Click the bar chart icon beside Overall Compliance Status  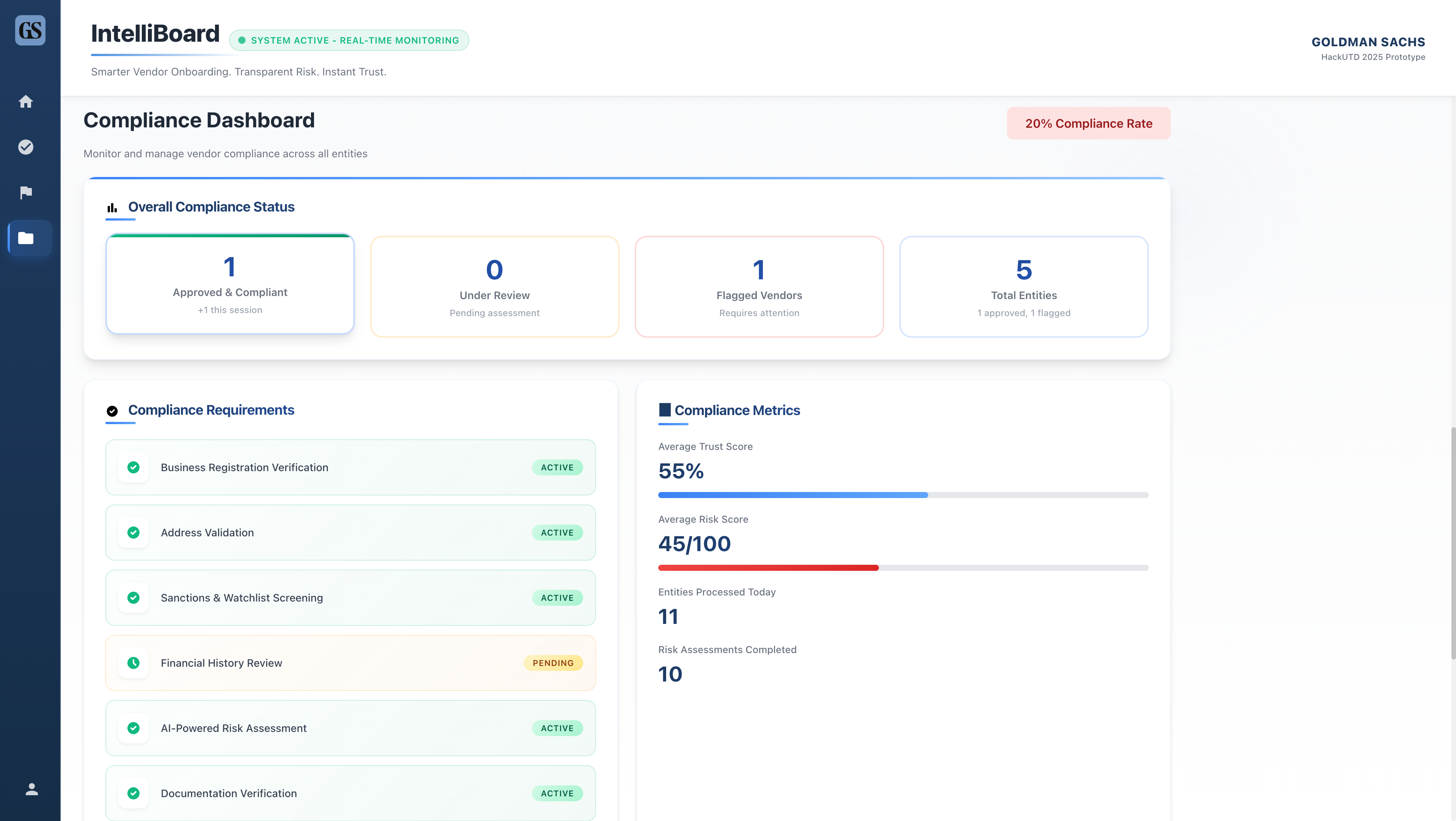point(112,208)
